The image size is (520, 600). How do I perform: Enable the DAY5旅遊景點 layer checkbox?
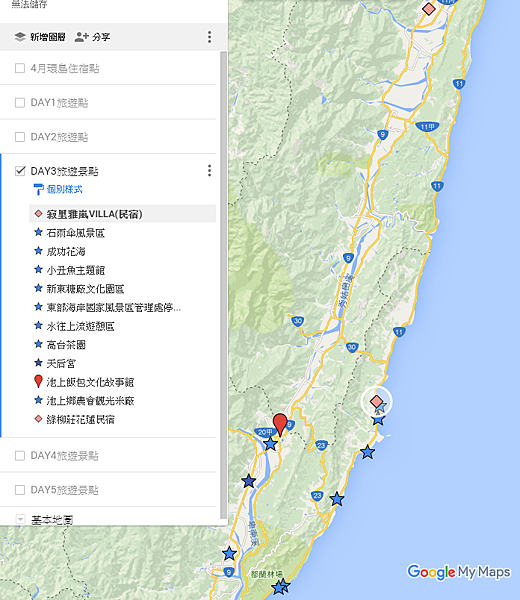[20, 490]
